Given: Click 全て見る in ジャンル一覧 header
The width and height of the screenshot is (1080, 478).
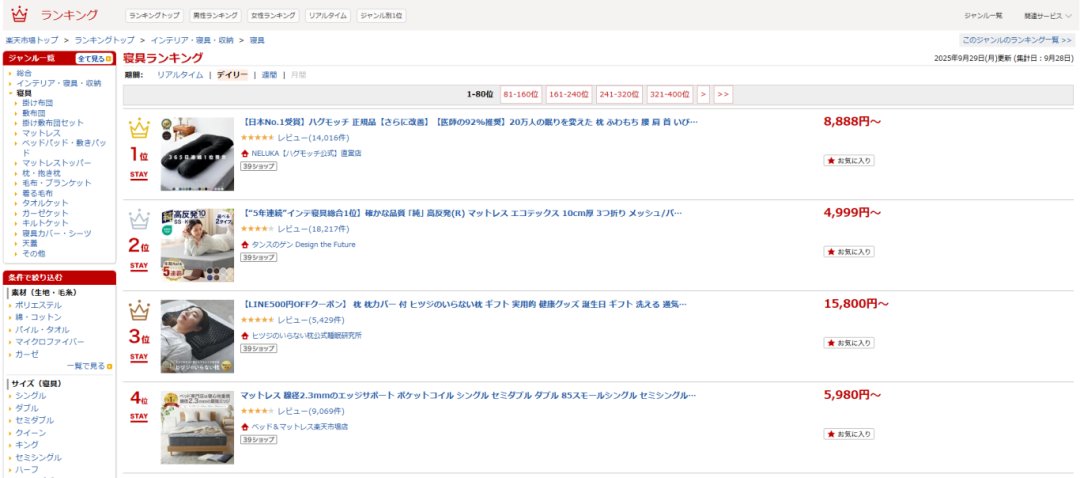Looking at the screenshot, I should tap(93, 59).
